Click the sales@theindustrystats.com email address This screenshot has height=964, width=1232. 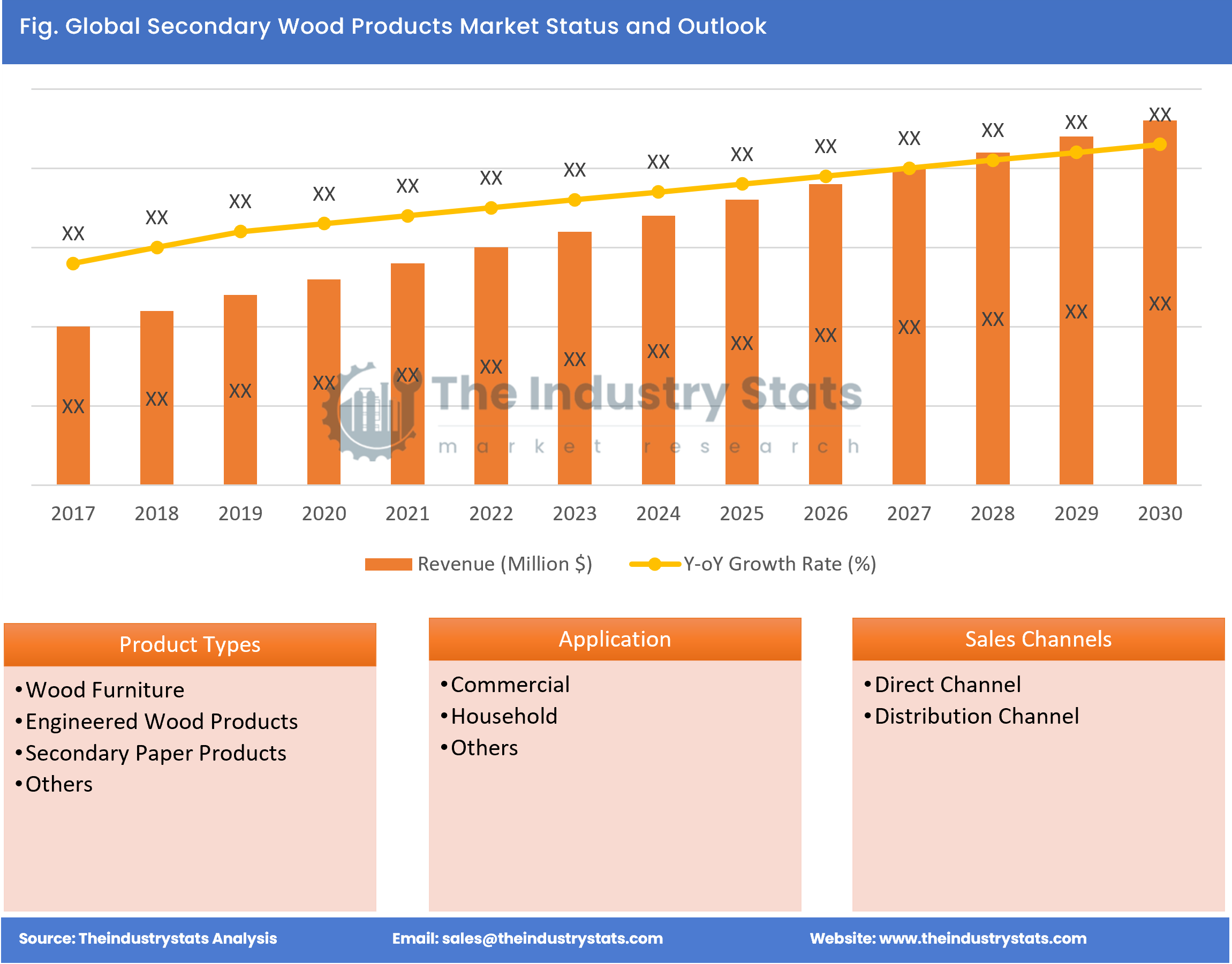tap(552, 938)
